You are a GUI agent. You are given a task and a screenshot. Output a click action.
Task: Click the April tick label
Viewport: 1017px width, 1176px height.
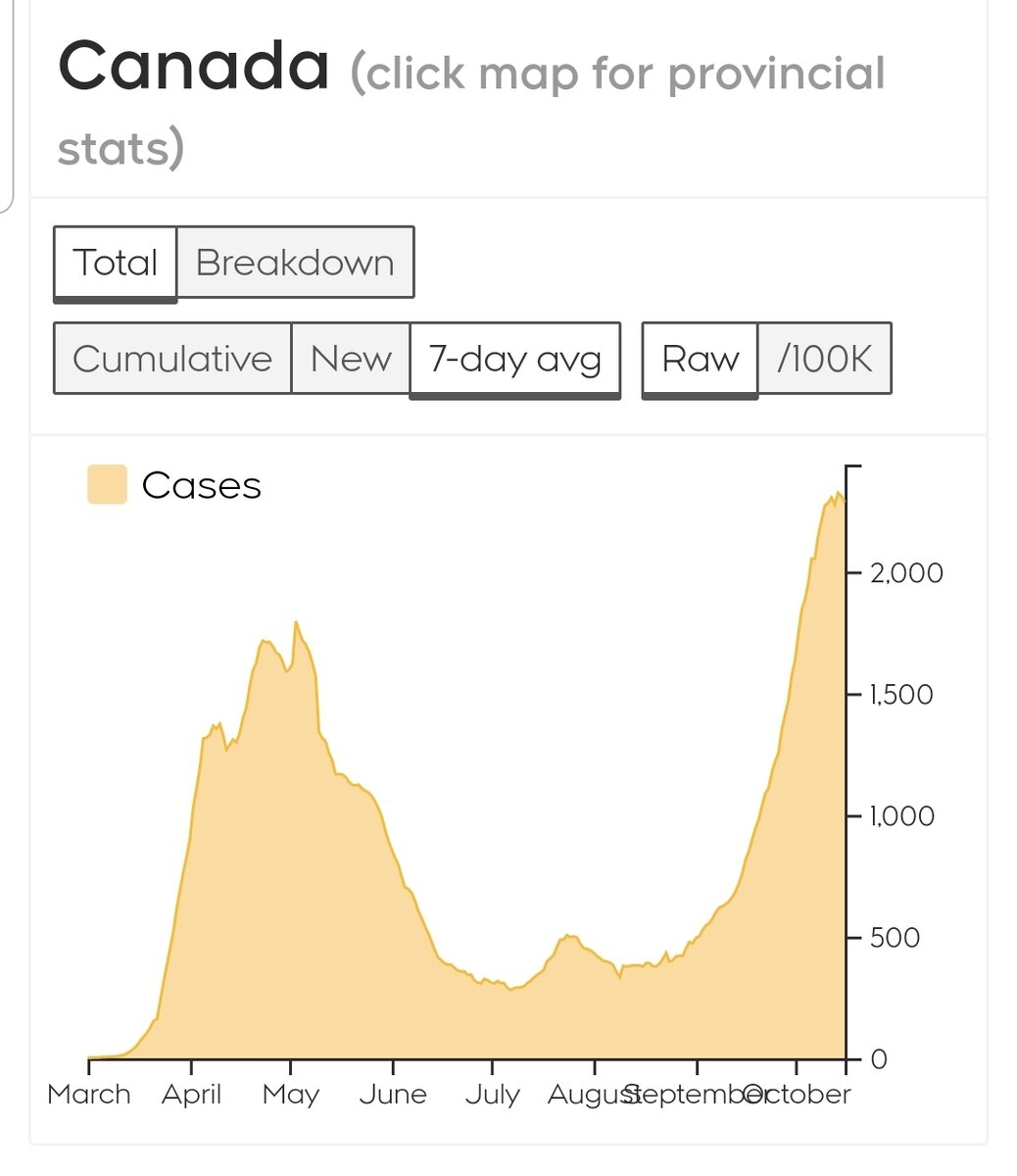[x=191, y=1094]
